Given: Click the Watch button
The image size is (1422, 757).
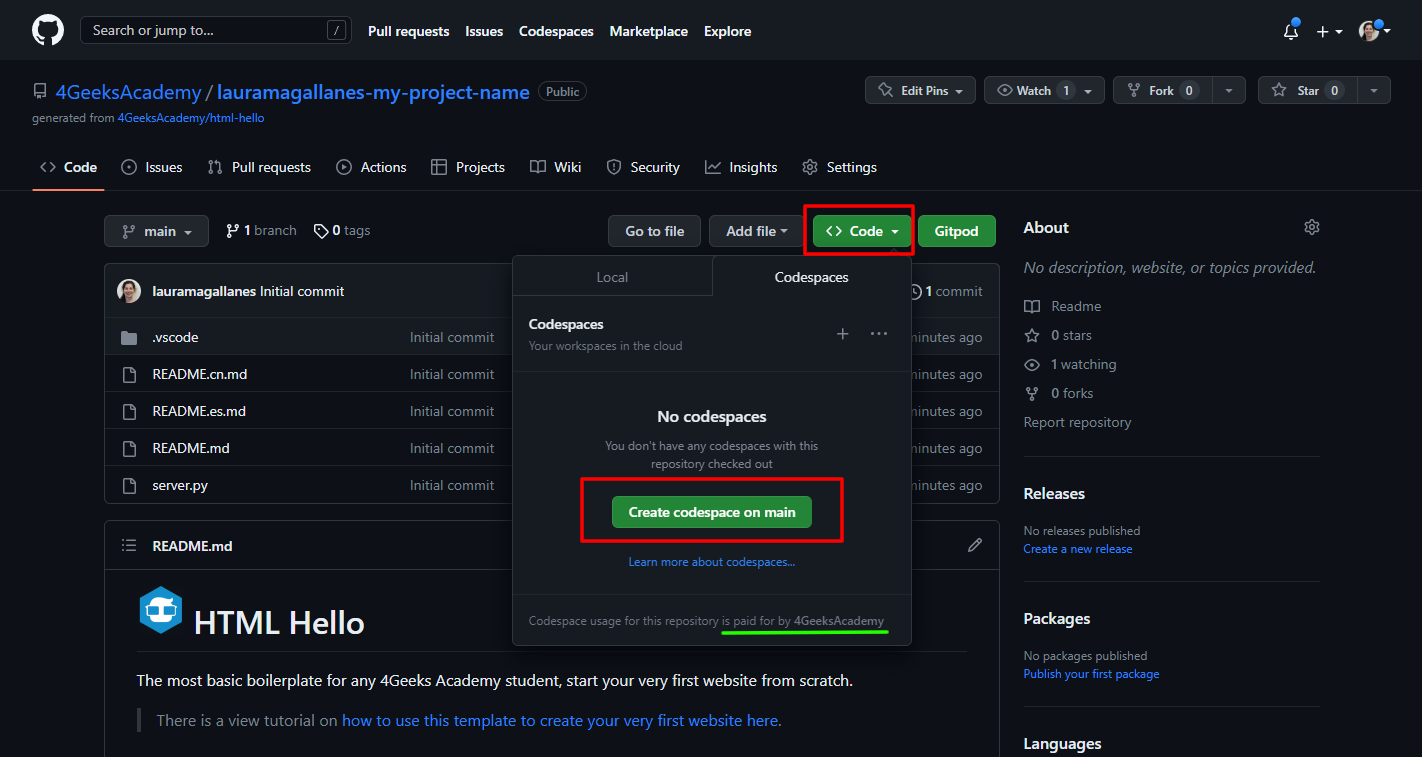Looking at the screenshot, I should click(x=1044, y=90).
